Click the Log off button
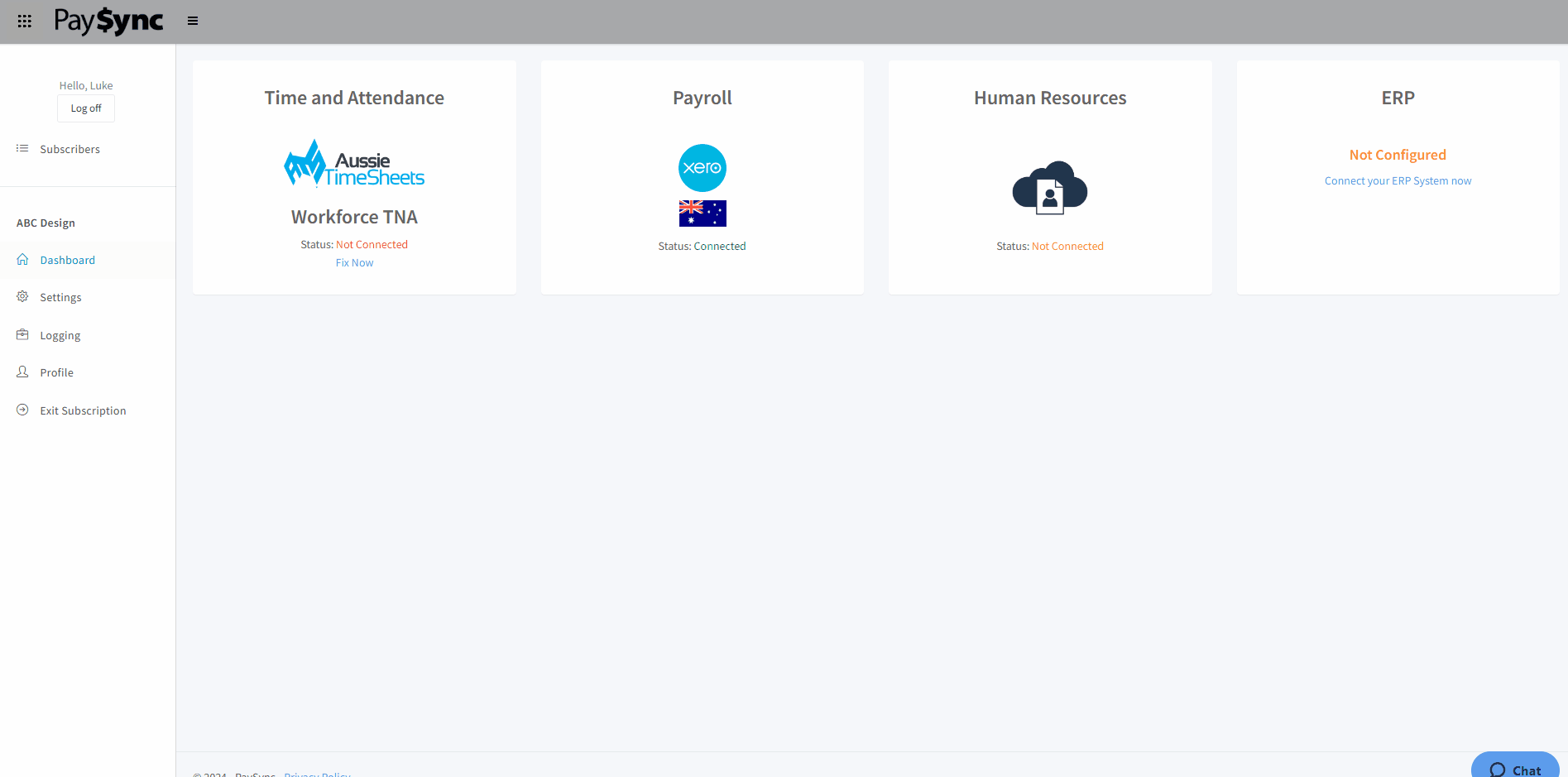The width and height of the screenshot is (1568, 777). coord(85,108)
